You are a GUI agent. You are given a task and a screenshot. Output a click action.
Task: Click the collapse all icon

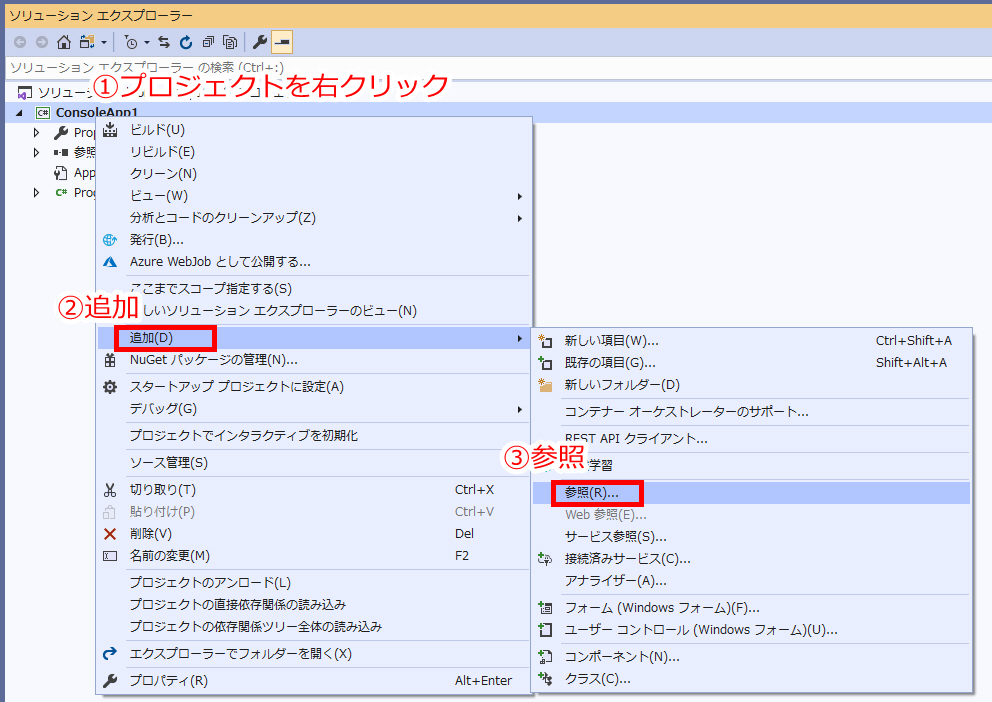(x=208, y=42)
